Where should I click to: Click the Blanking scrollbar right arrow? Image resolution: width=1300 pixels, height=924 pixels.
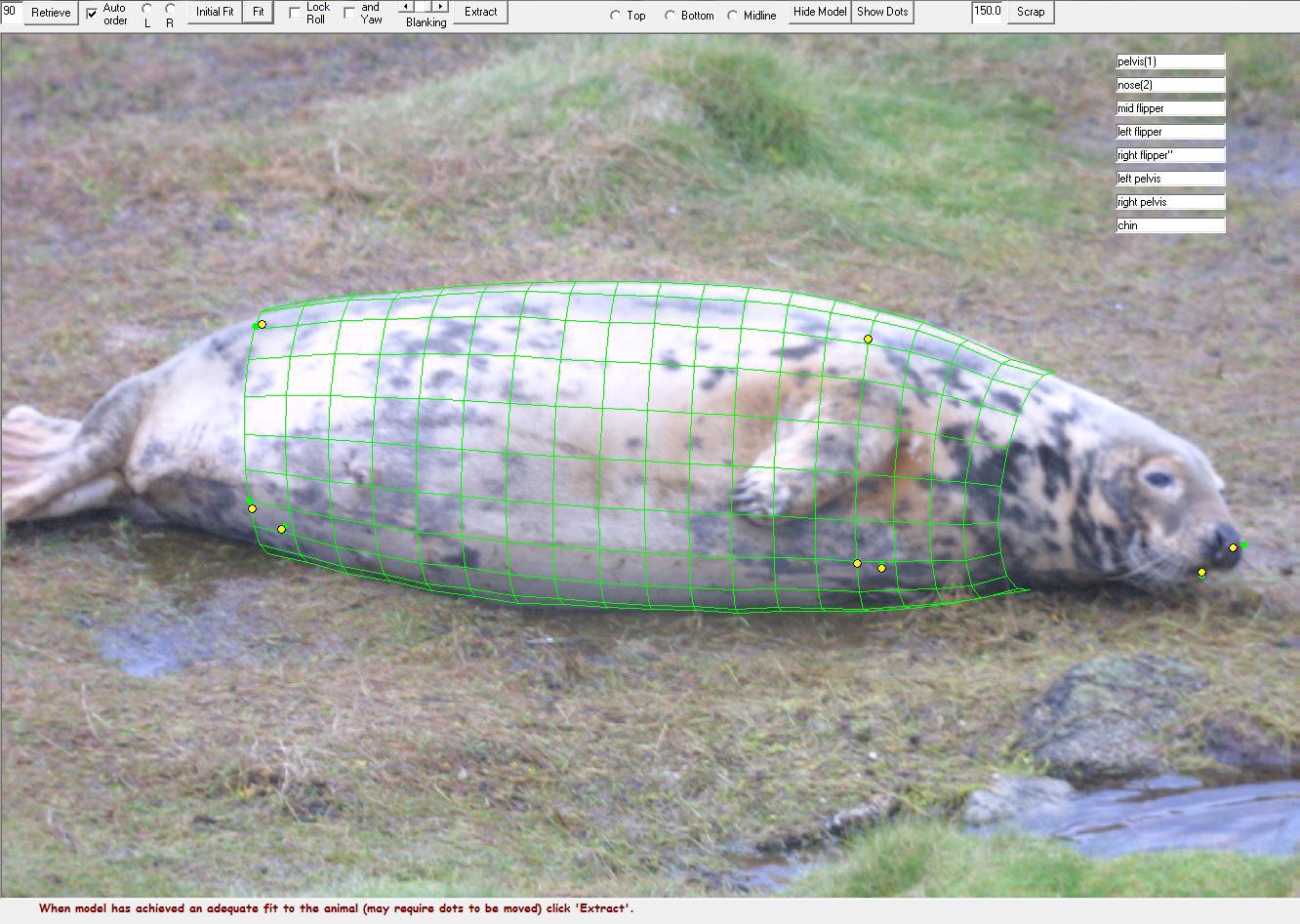click(x=441, y=7)
